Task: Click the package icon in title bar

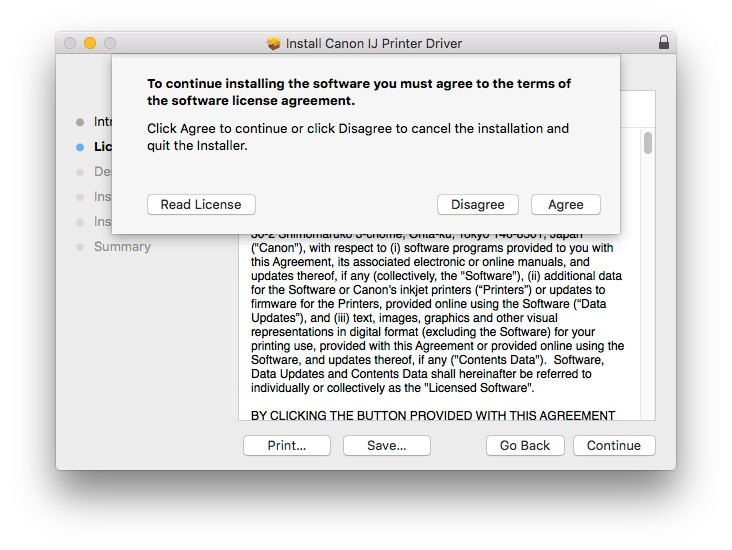Action: 274,43
